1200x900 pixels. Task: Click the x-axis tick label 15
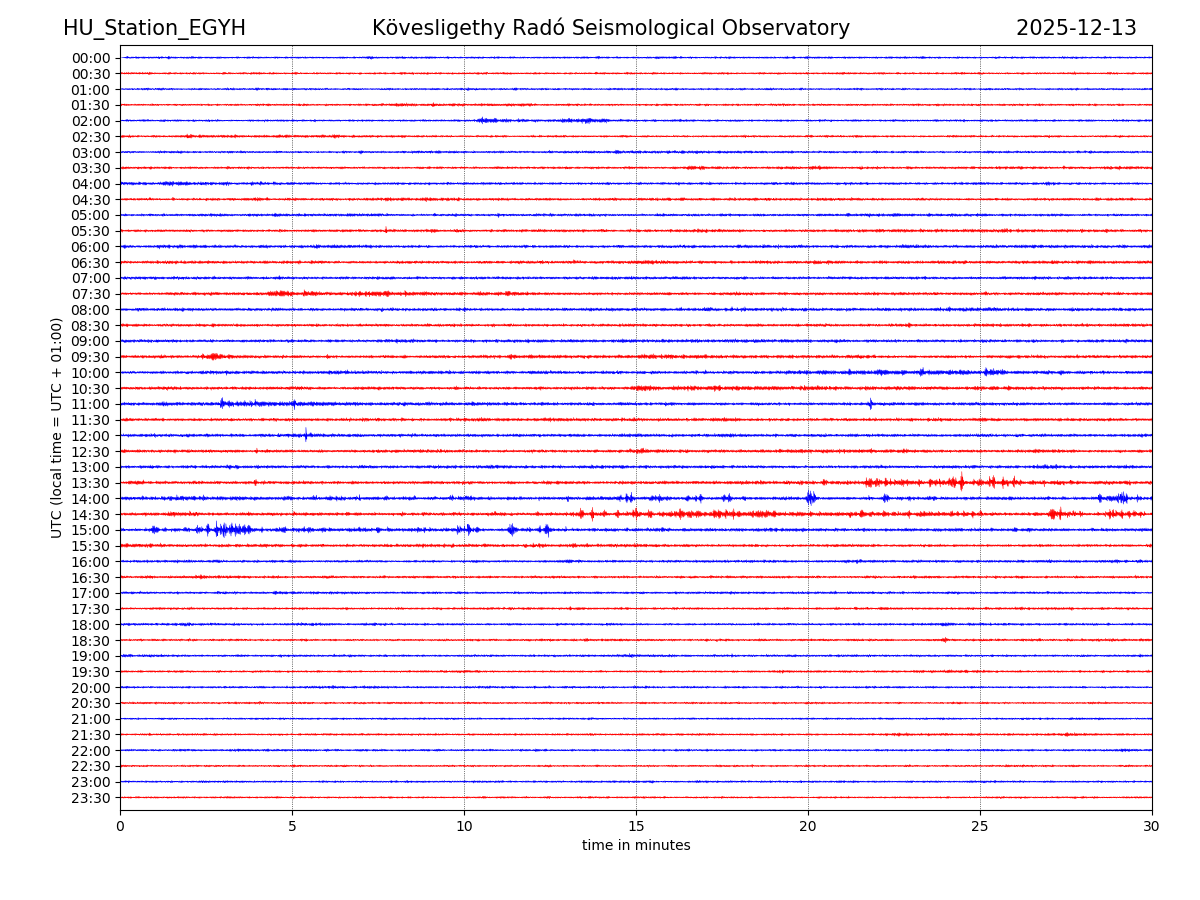pyautogui.click(x=636, y=826)
